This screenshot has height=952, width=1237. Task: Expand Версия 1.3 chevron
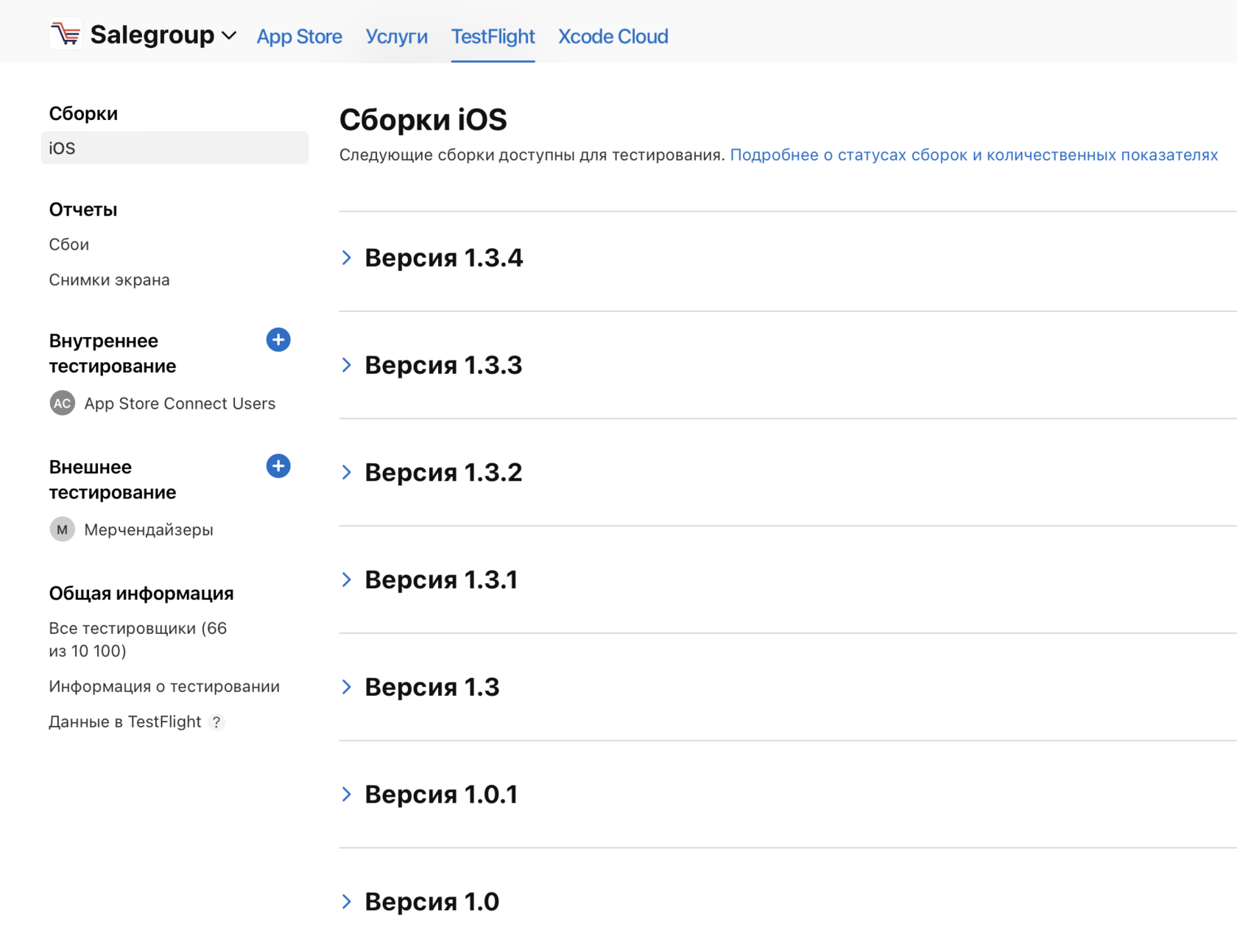347,687
